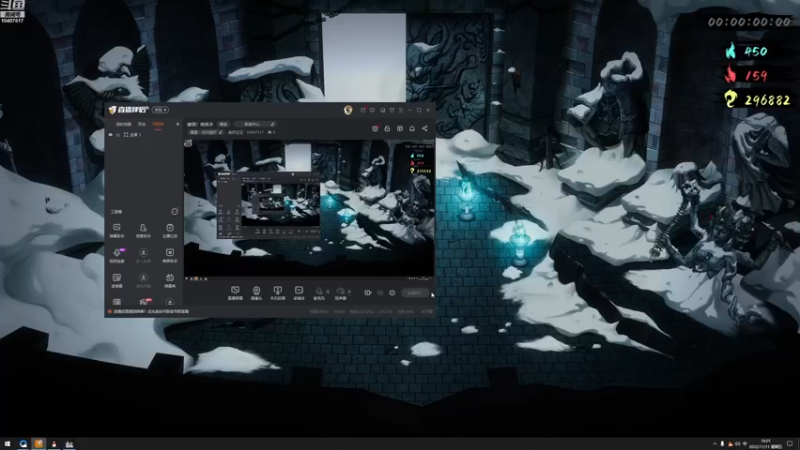Screen dimensions: 800x450
Task: Select the orange highlighted scene tab
Action: (x=158, y=124)
